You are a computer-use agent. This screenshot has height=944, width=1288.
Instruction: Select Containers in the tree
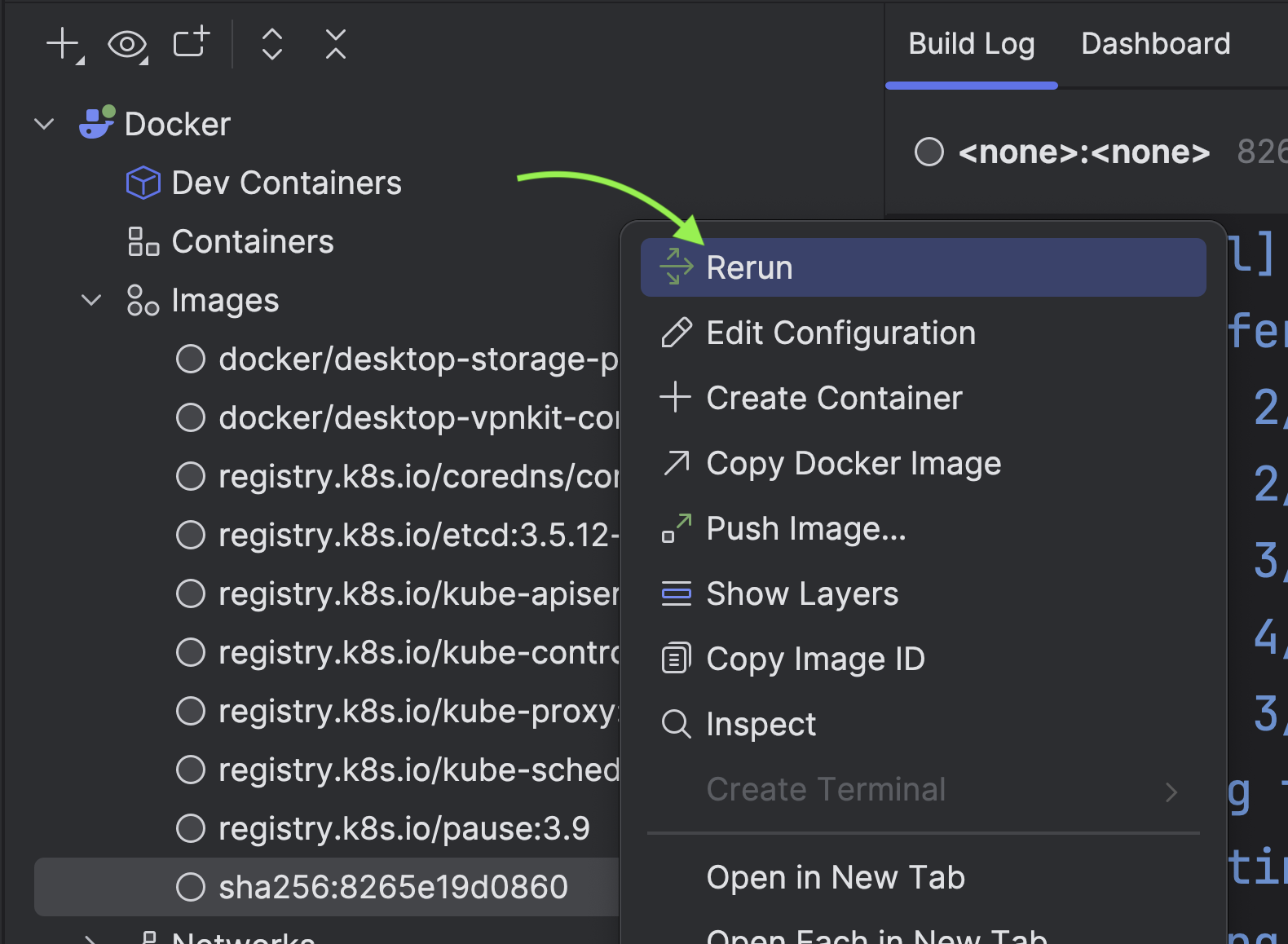(253, 241)
